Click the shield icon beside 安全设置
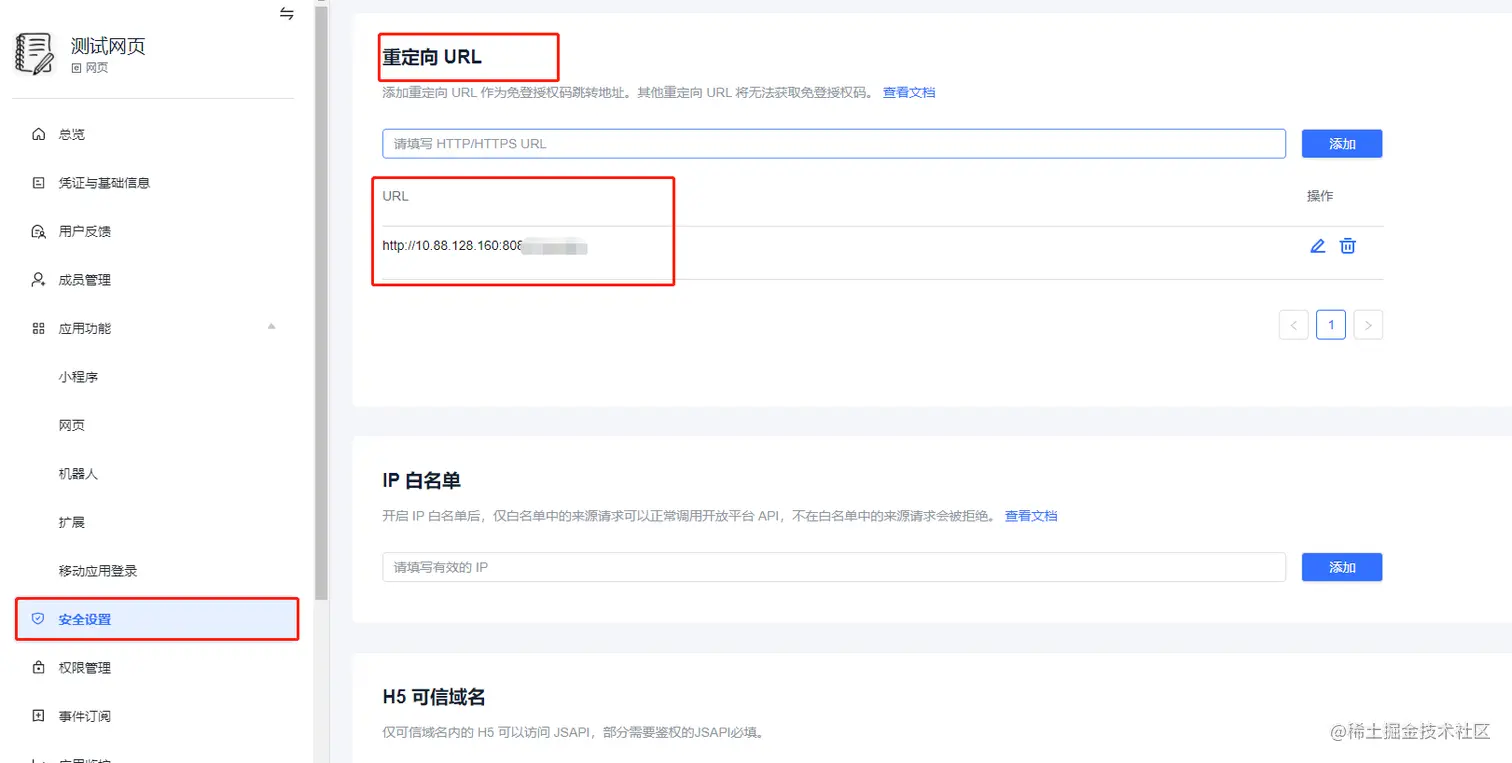 (x=38, y=619)
